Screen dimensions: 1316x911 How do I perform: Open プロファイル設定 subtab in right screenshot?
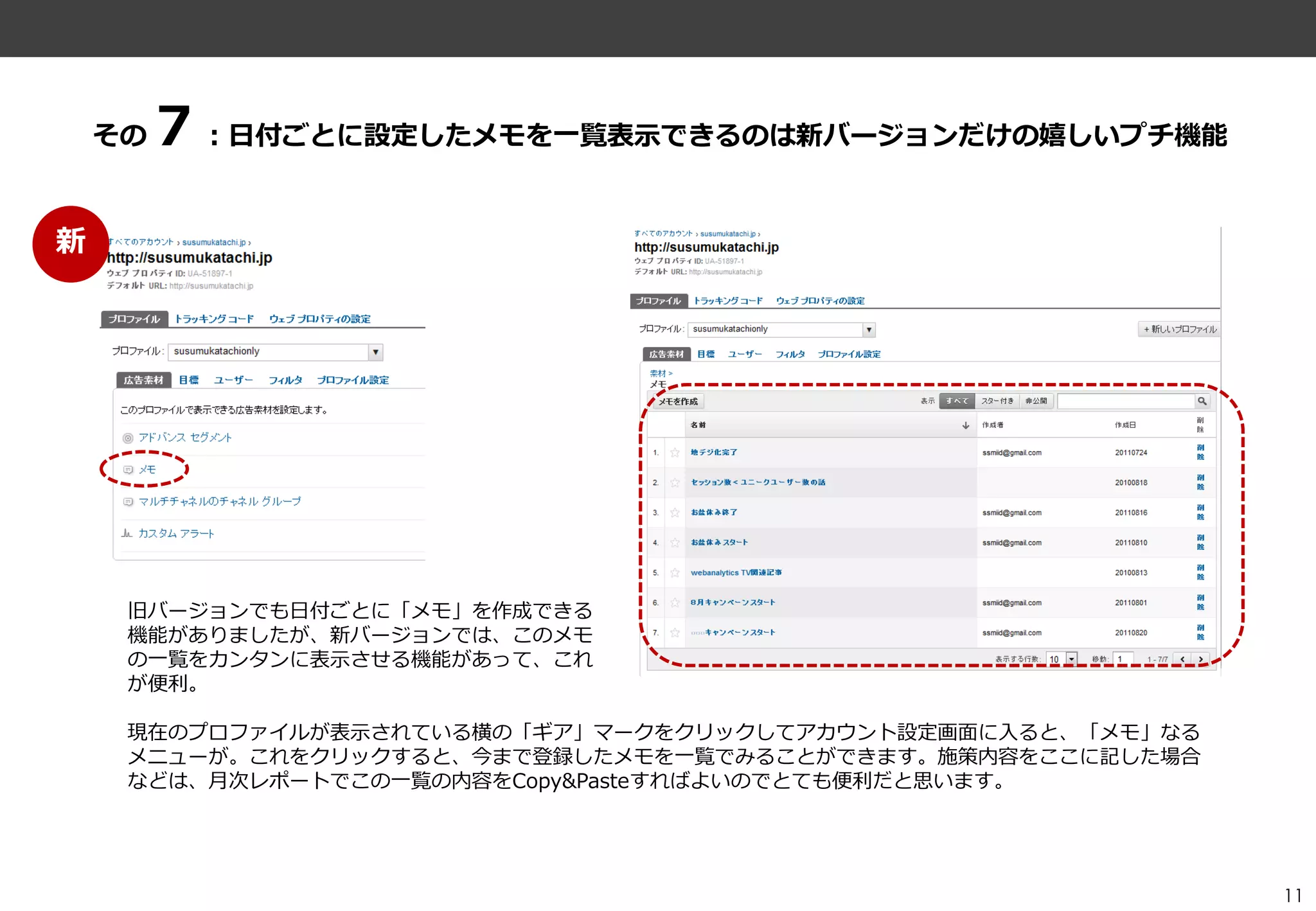pyautogui.click(x=849, y=354)
